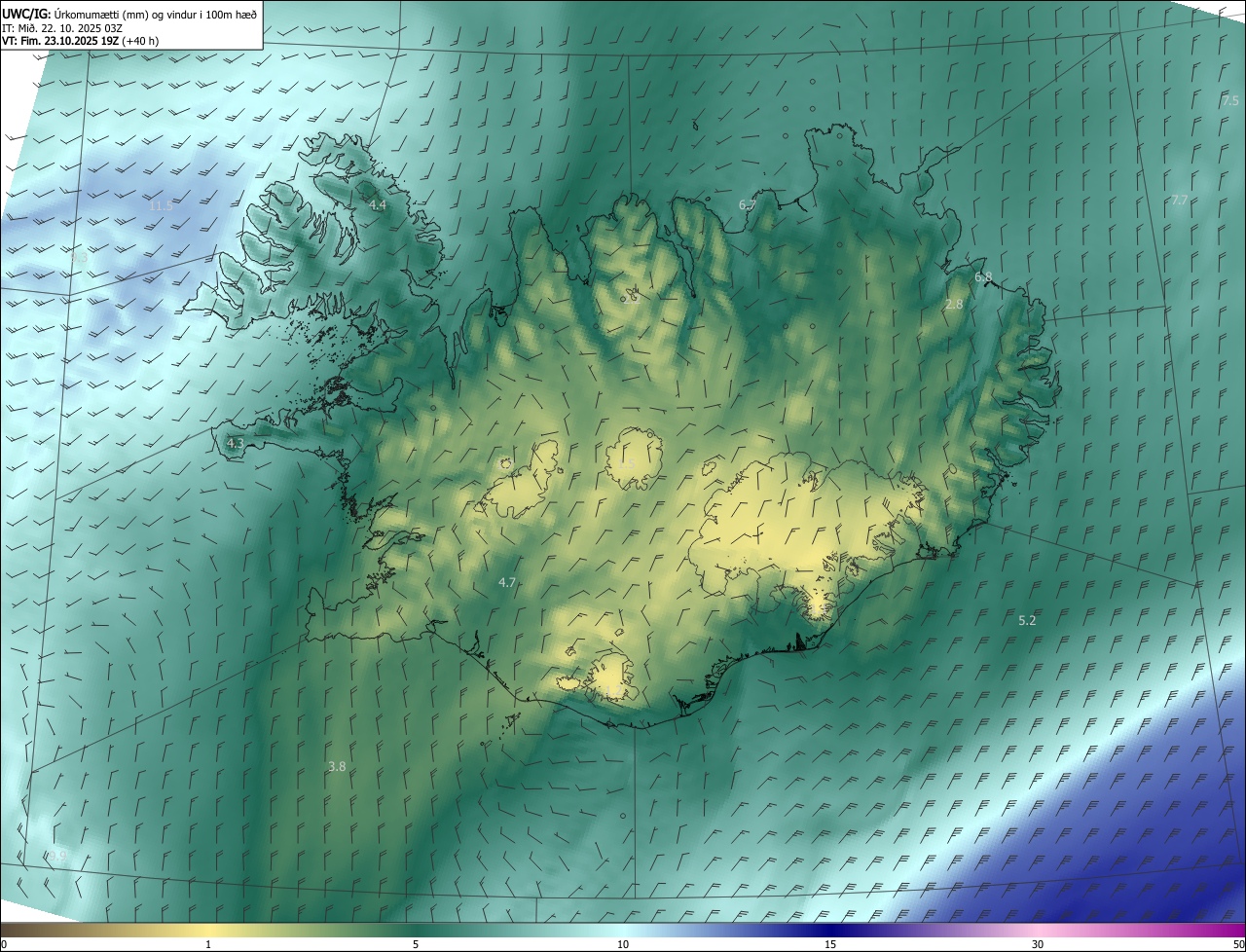Click the colorbar tick label 50

point(1238,944)
